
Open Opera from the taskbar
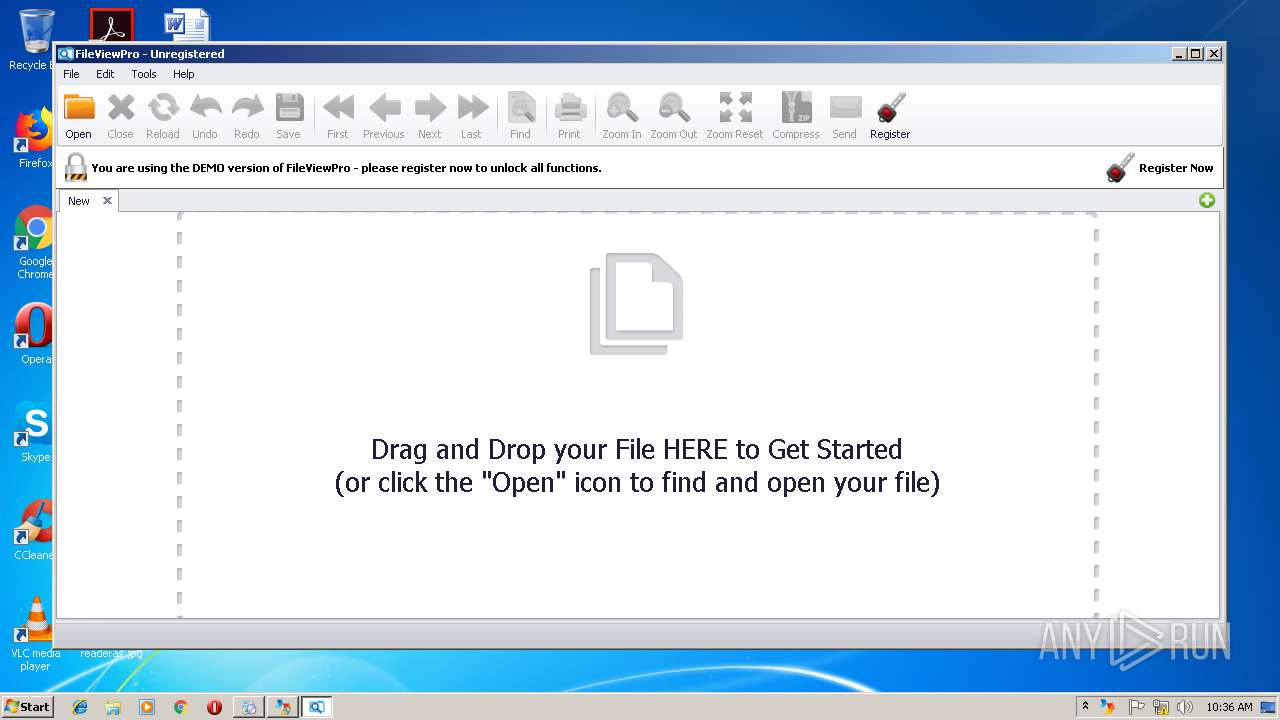(214, 707)
